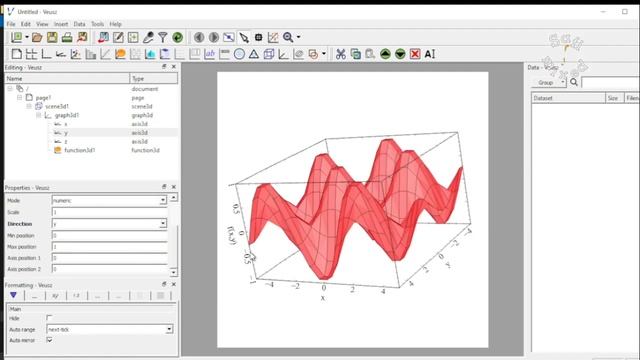This screenshot has width=640, height=360.
Task: Click the Read data points crosshair icon
Action: coord(258,38)
